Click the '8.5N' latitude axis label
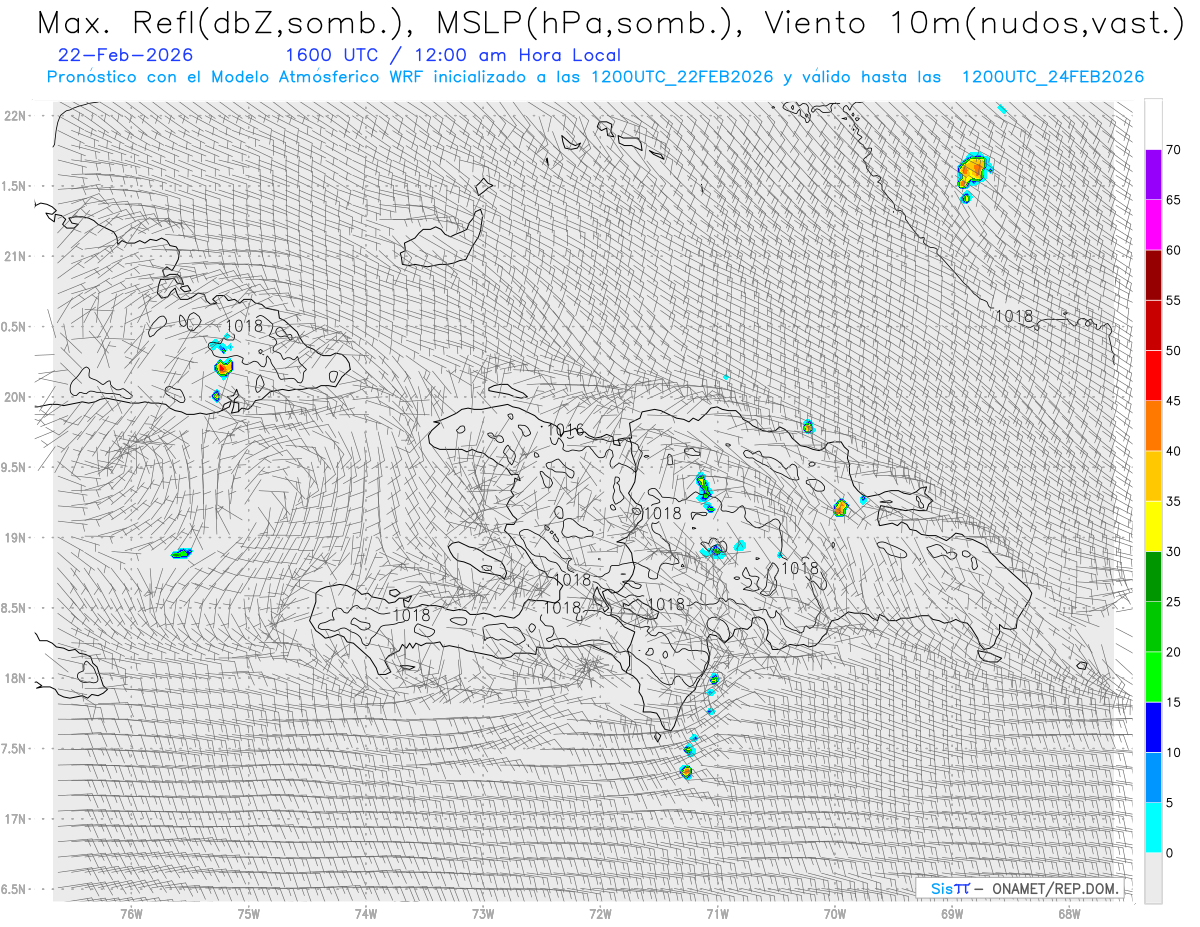Viewport: 1200px width, 927px height. (x=14, y=608)
